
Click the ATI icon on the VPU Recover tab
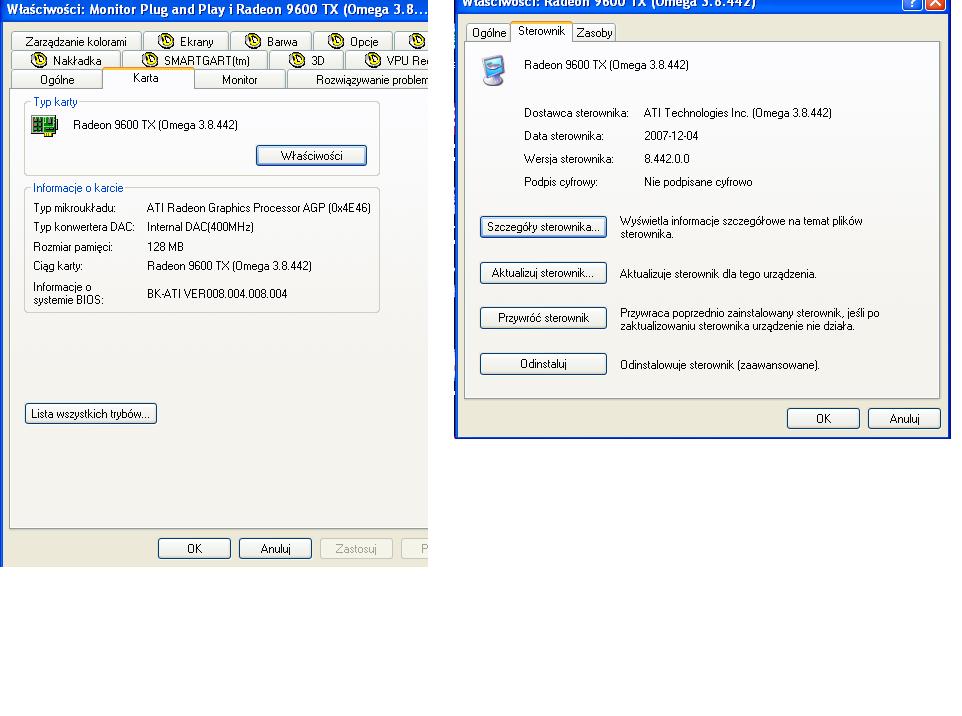pyautogui.click(x=372, y=60)
